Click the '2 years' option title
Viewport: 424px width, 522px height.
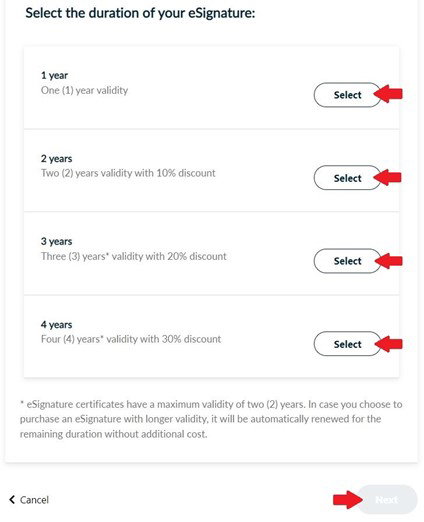tap(56, 159)
